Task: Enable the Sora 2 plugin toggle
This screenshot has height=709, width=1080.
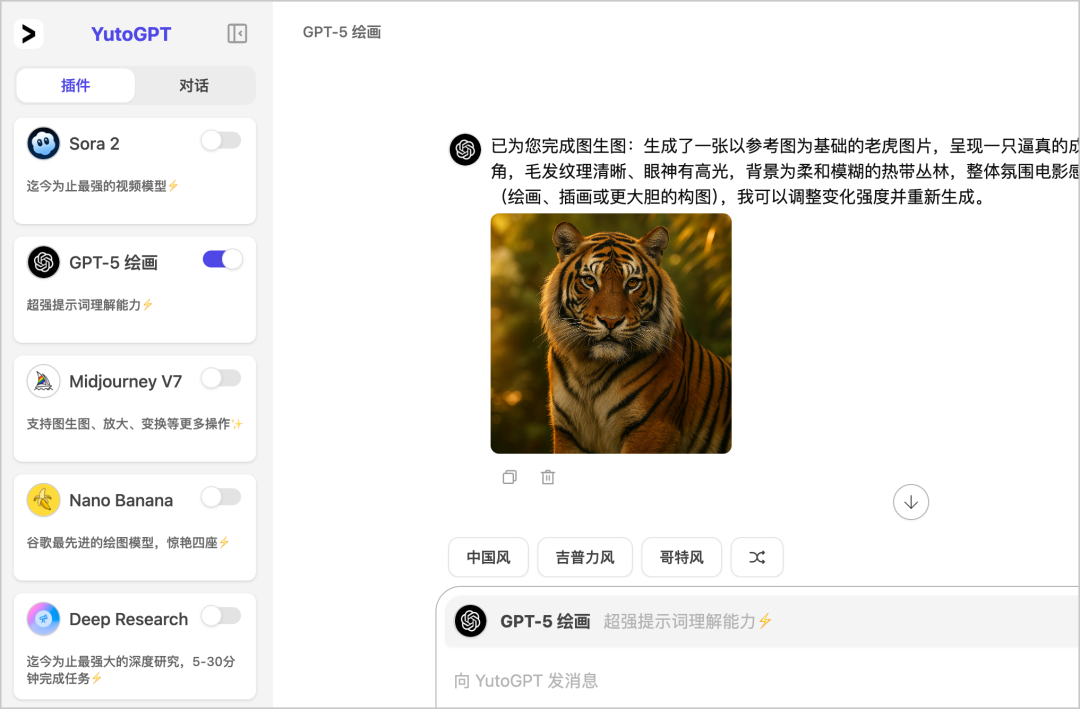Action: click(x=221, y=141)
